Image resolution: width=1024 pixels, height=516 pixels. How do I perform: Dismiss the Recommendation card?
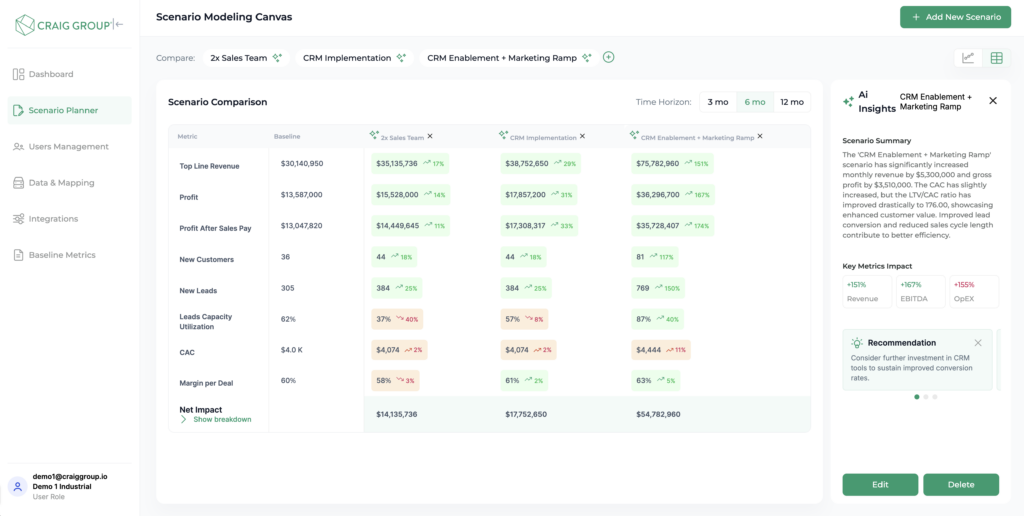pos(978,343)
